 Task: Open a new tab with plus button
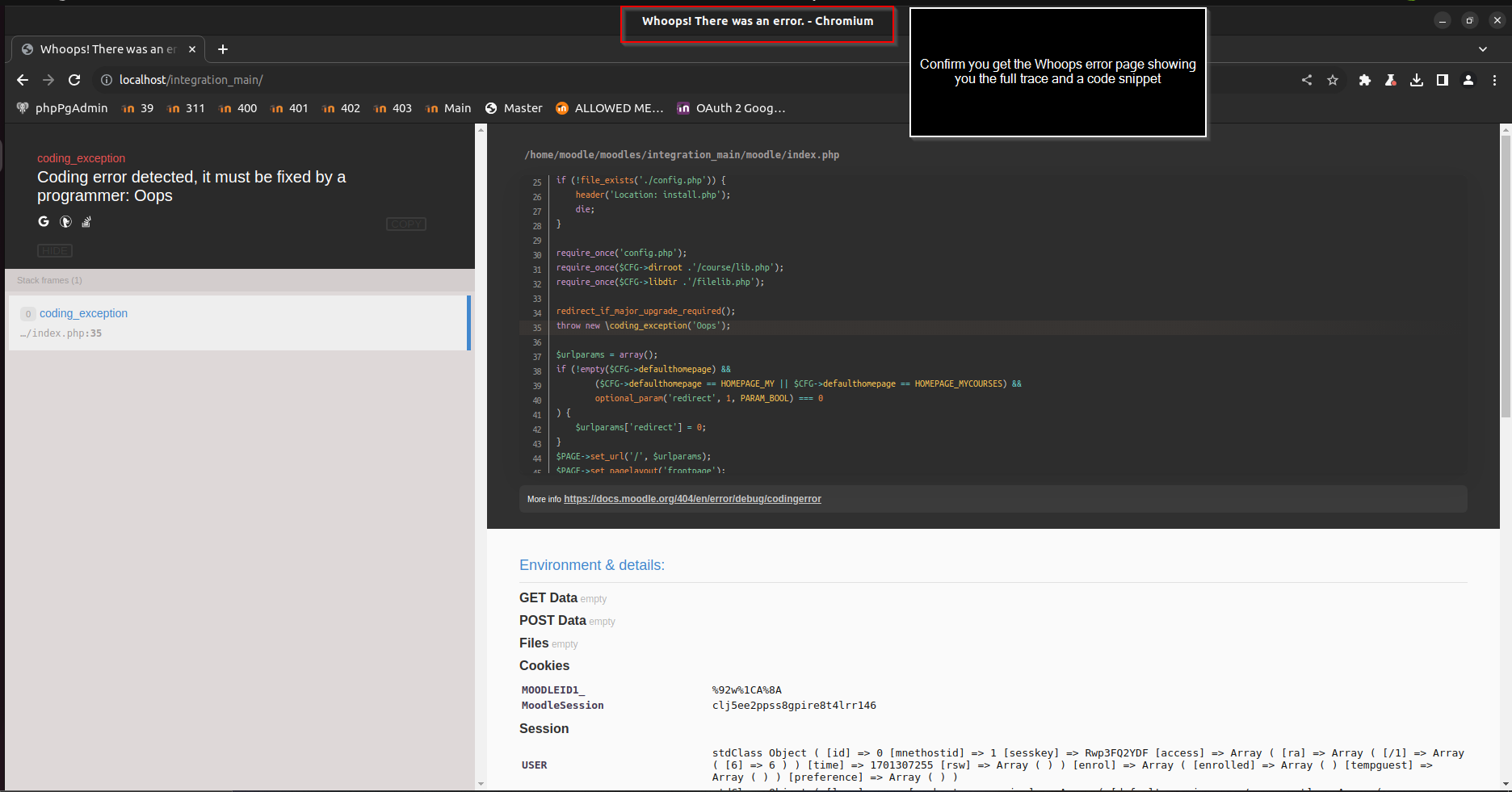tap(223, 49)
